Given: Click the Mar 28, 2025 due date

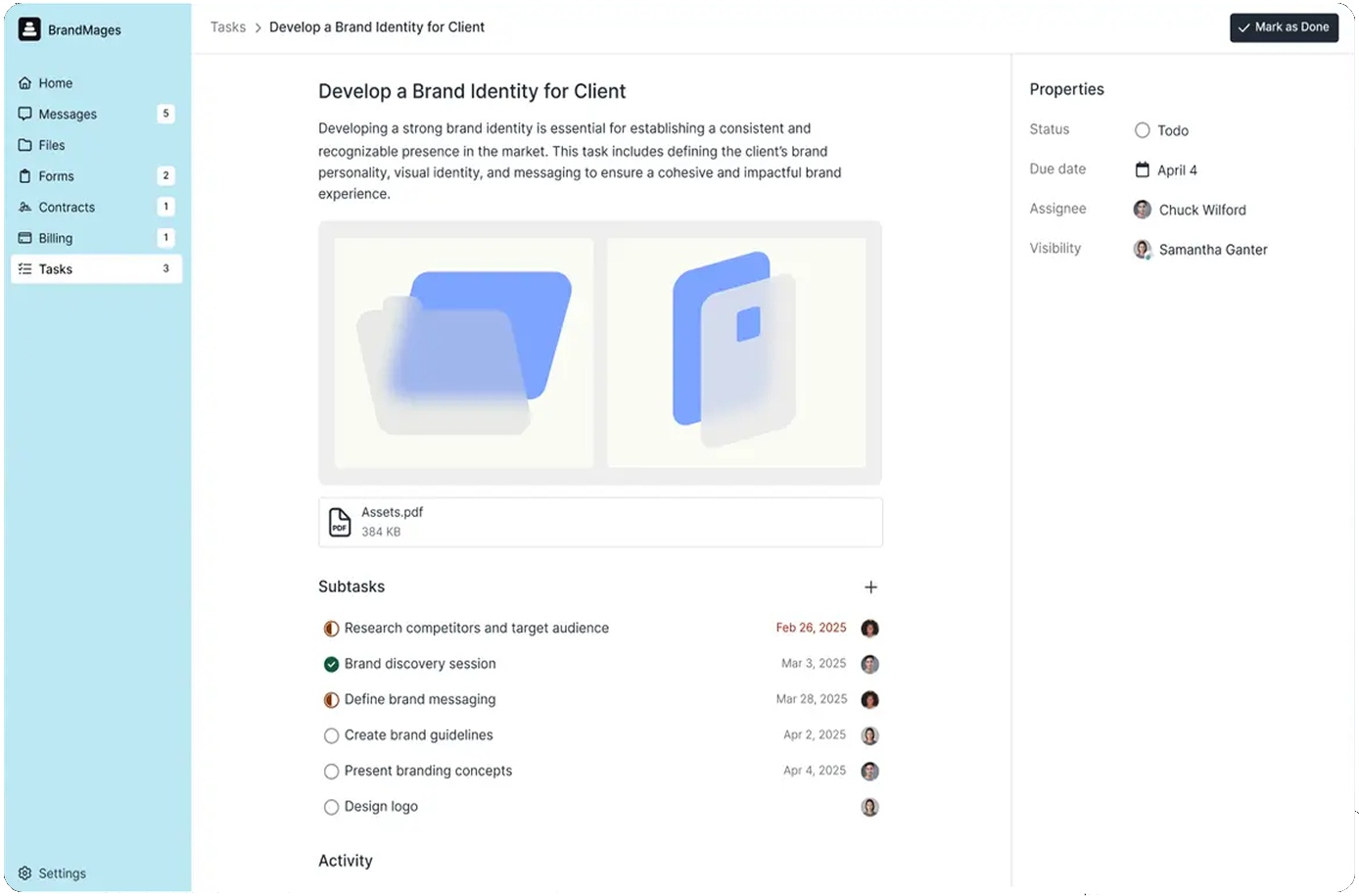Looking at the screenshot, I should (812, 699).
